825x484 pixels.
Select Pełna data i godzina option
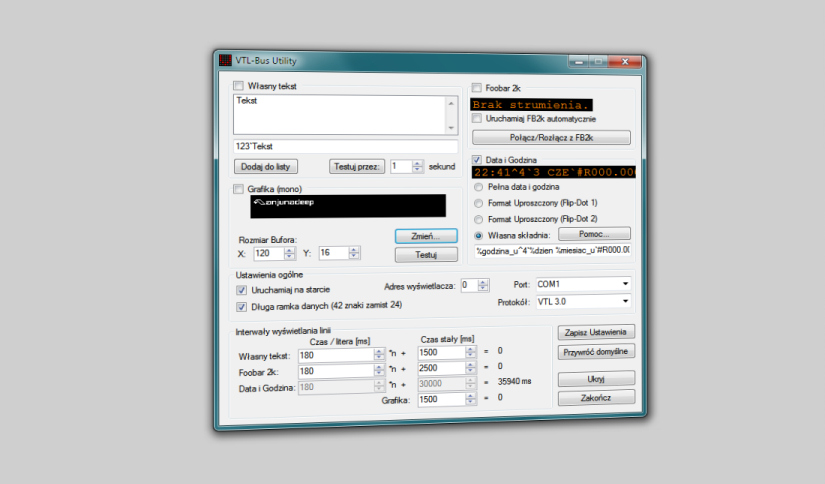[x=478, y=187]
